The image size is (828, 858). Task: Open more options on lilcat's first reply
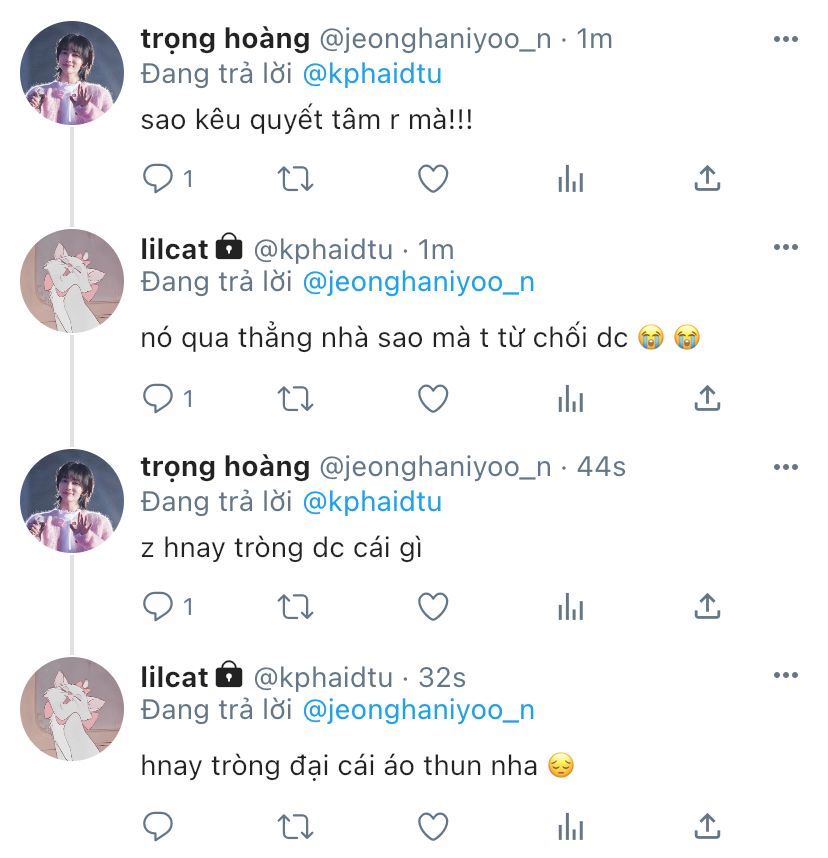(786, 248)
